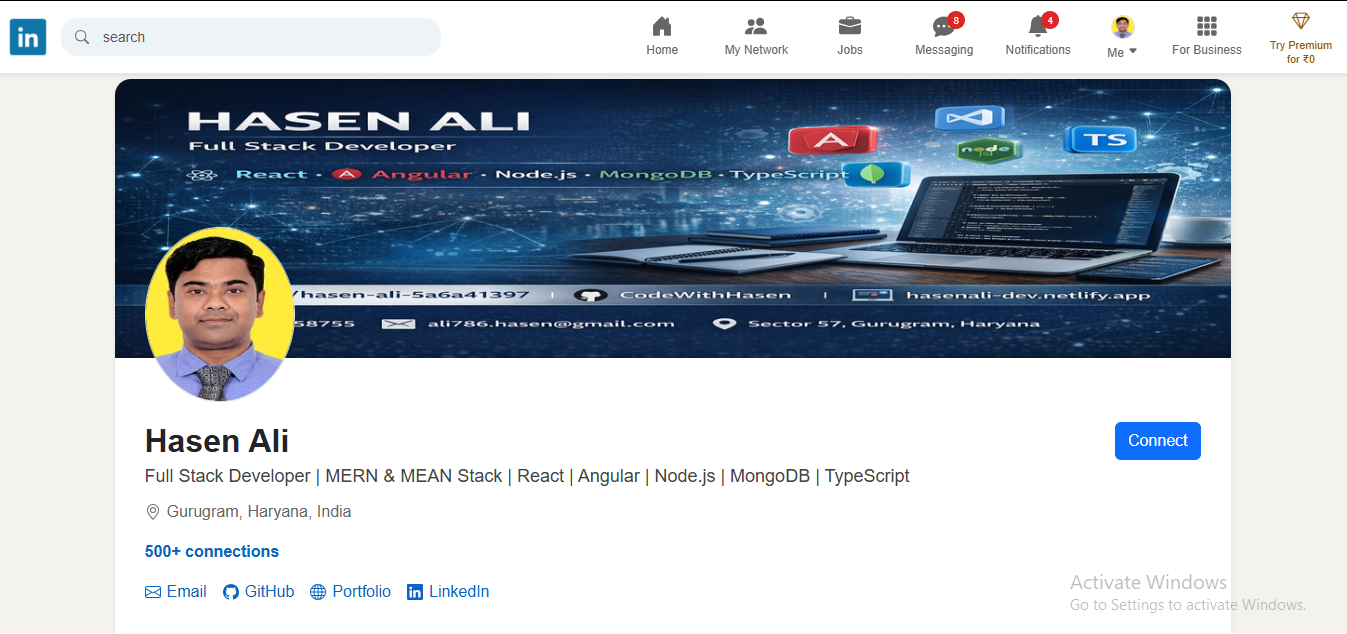Click the 500+ connections link
Image resolution: width=1347 pixels, height=634 pixels.
(x=212, y=552)
